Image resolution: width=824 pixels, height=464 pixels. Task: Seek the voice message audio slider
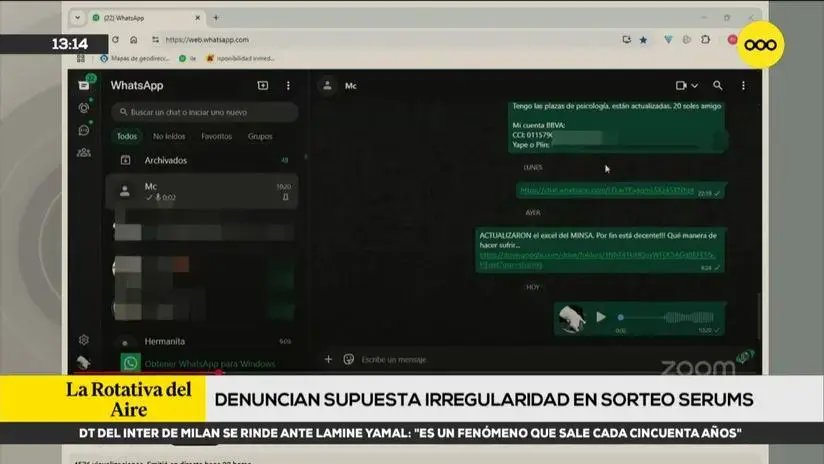click(x=667, y=317)
